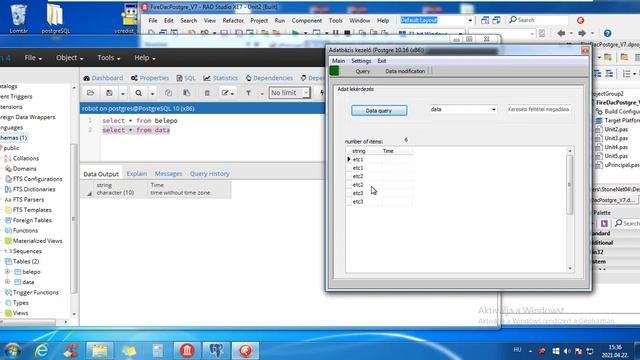Open the edit pencil dropdown in query toolbar
This screenshot has height=360, width=640.
(x=227, y=93)
